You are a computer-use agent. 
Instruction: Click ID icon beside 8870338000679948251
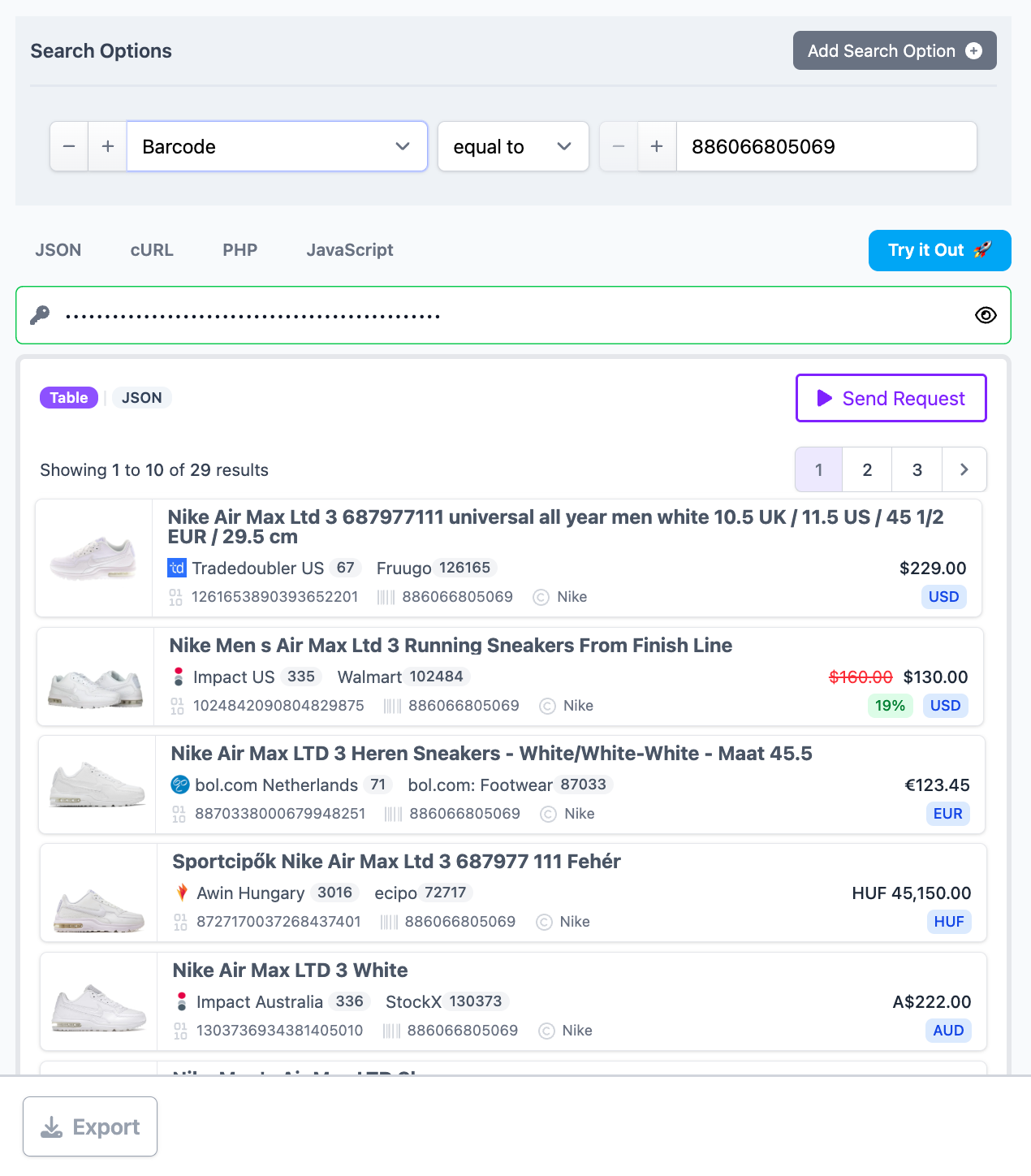coord(179,814)
